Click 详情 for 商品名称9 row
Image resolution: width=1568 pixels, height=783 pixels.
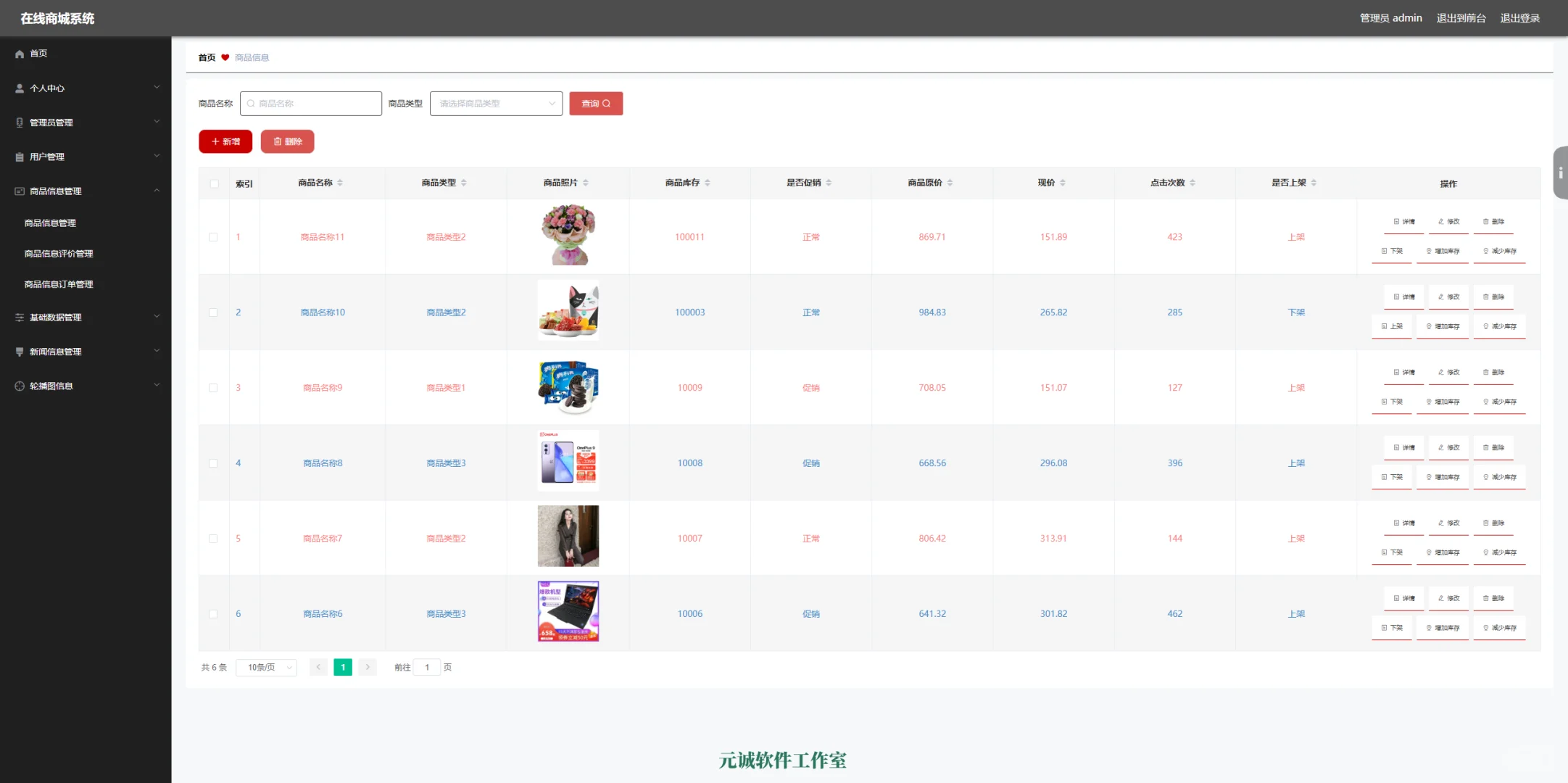tap(1403, 373)
